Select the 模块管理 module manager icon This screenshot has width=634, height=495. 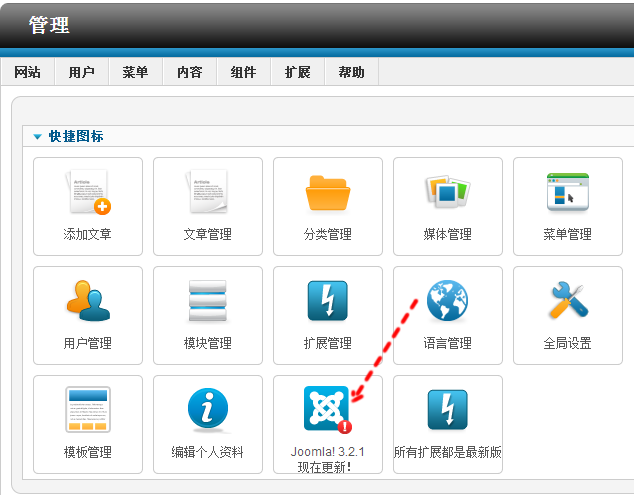pos(208,304)
